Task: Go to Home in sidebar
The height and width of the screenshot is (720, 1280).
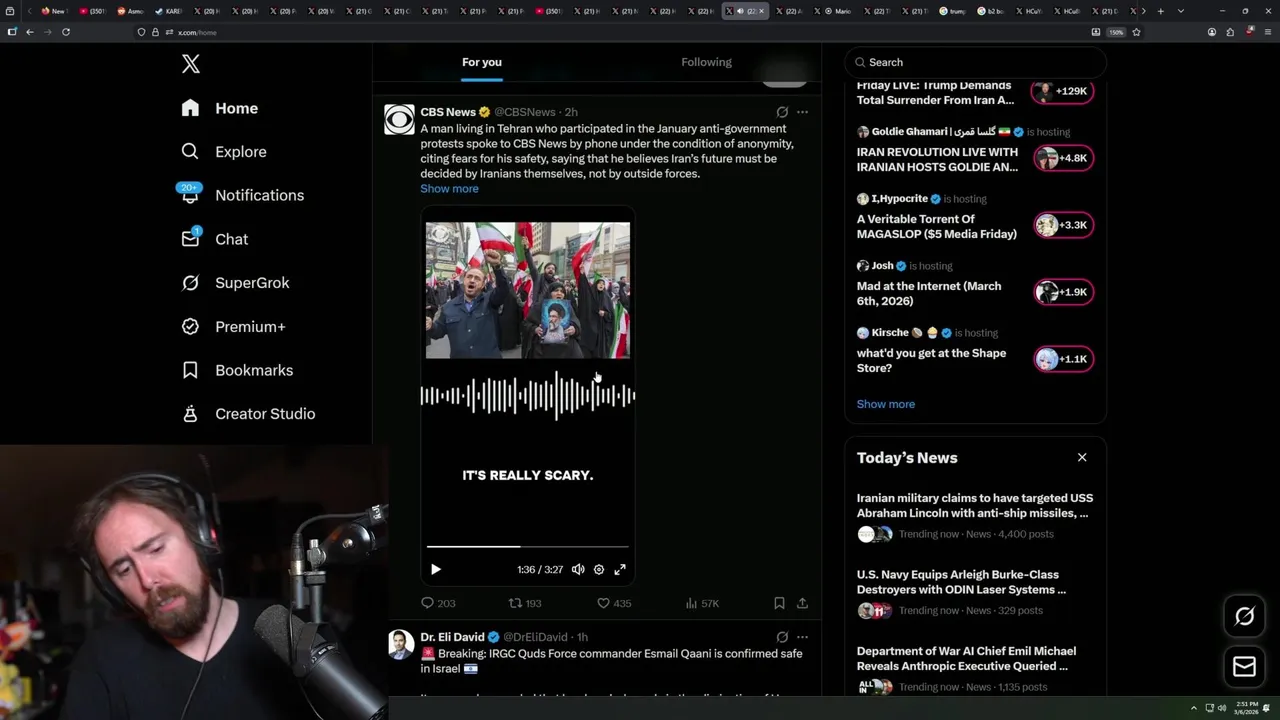Action: [220, 108]
